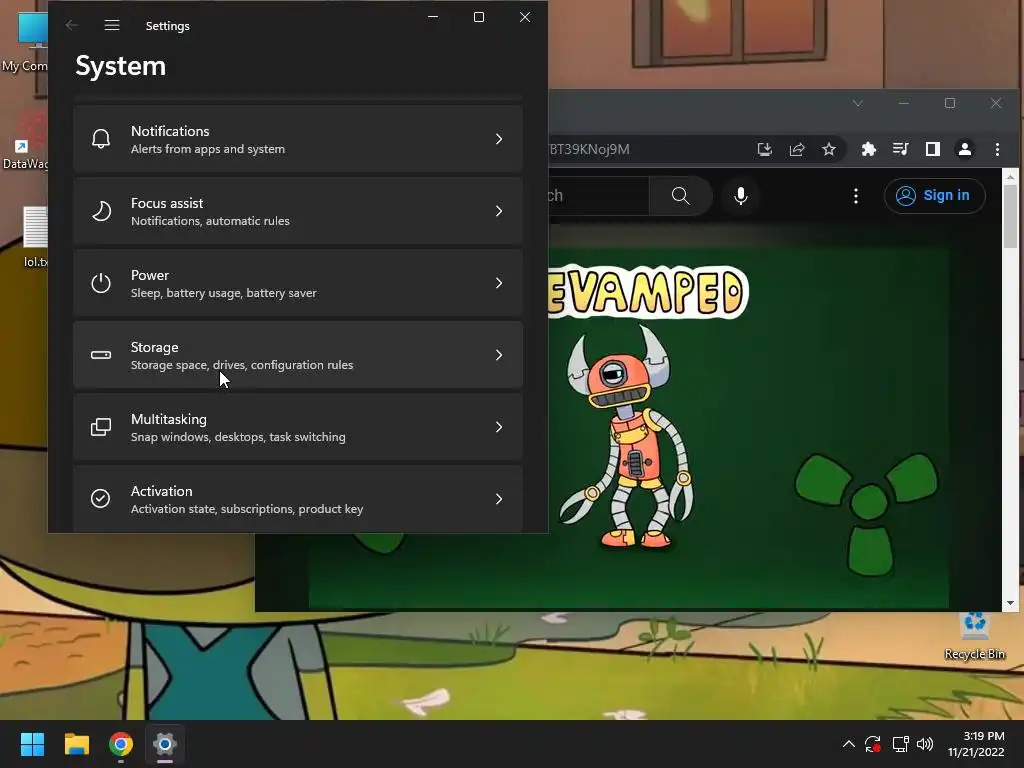Viewport: 1024px width, 768px height.
Task: Click the YouTube search input field
Action: [599, 195]
